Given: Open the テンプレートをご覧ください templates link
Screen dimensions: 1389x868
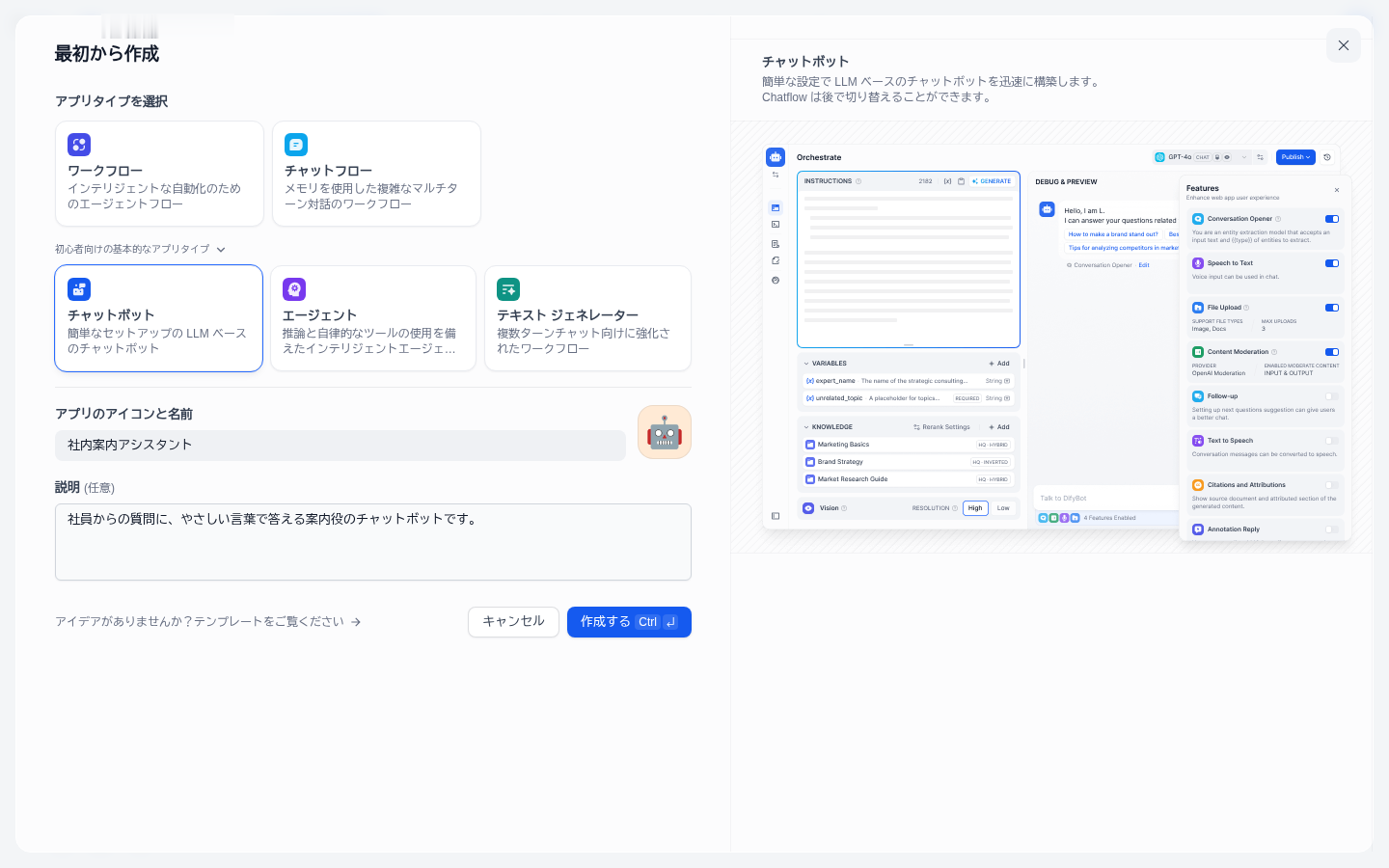Looking at the screenshot, I should [208, 622].
